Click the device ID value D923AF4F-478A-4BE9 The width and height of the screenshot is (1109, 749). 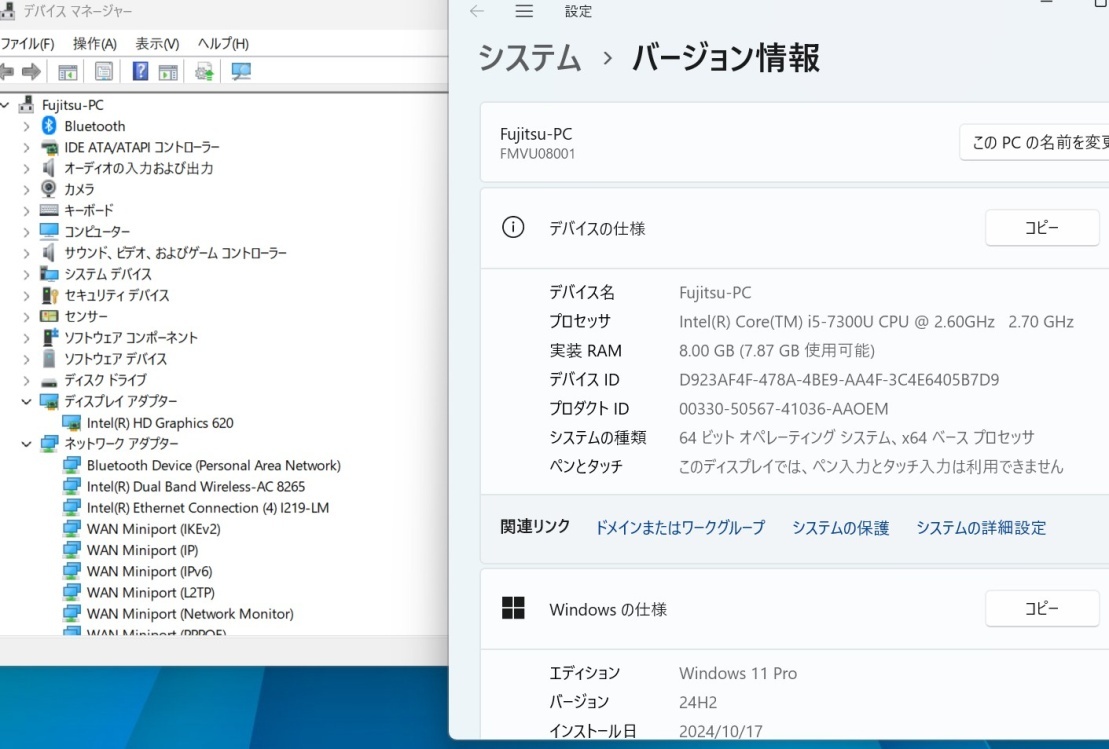(x=839, y=380)
